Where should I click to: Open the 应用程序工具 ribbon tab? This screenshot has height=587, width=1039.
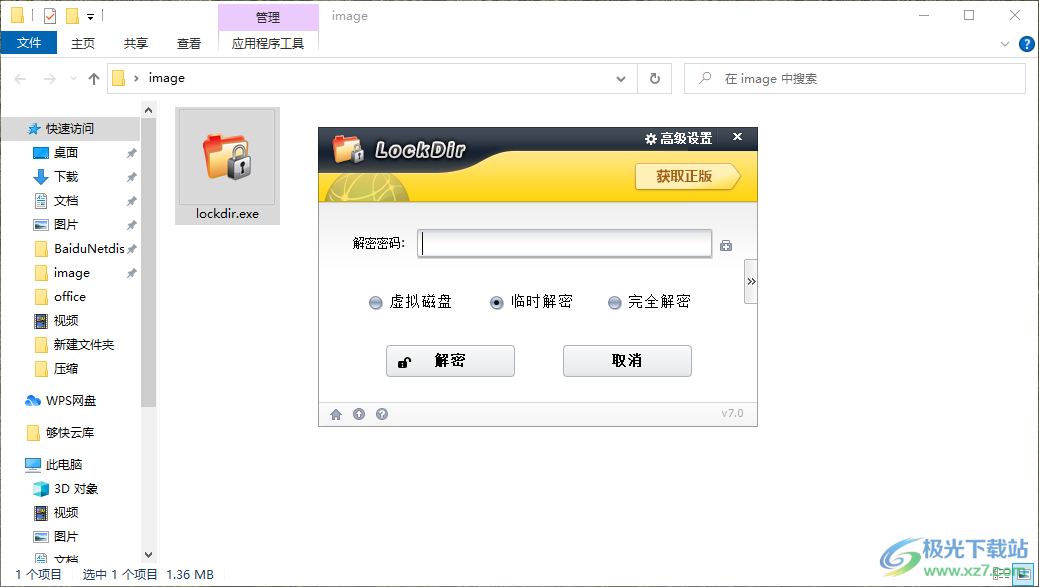tap(268, 43)
